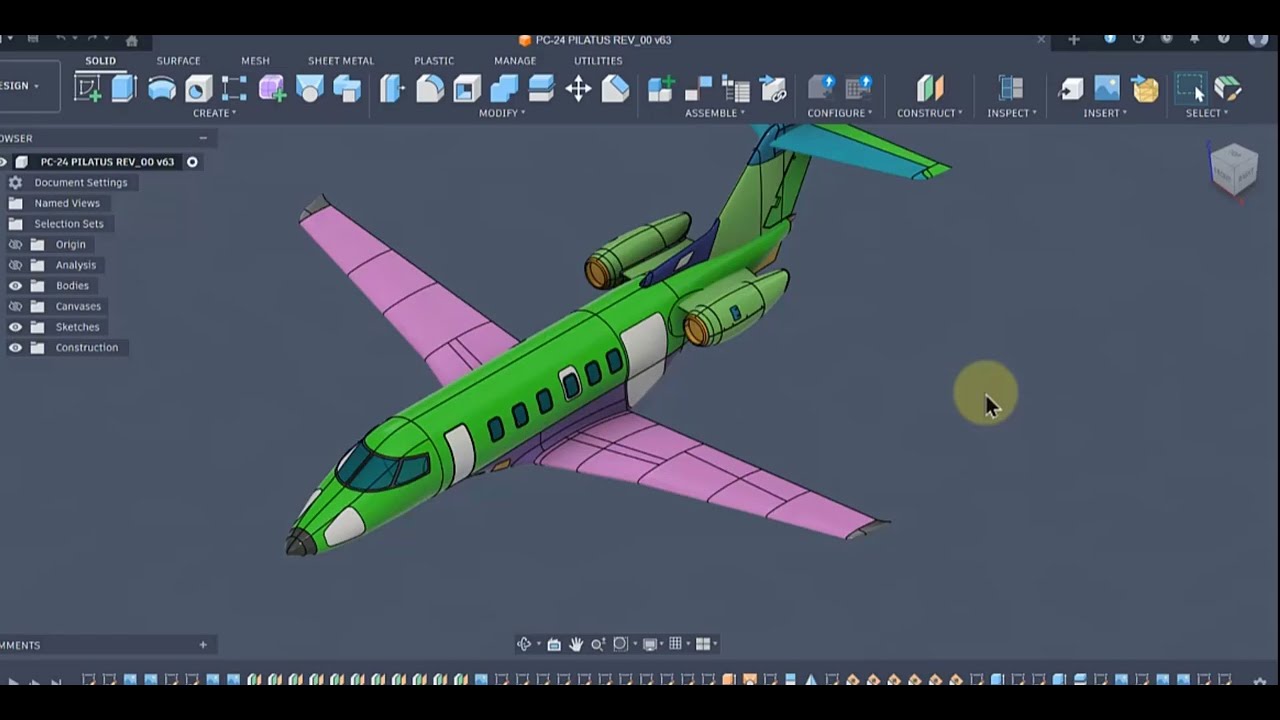Expand Comments panel with plus button
This screenshot has width=1280, height=720.
(203, 645)
